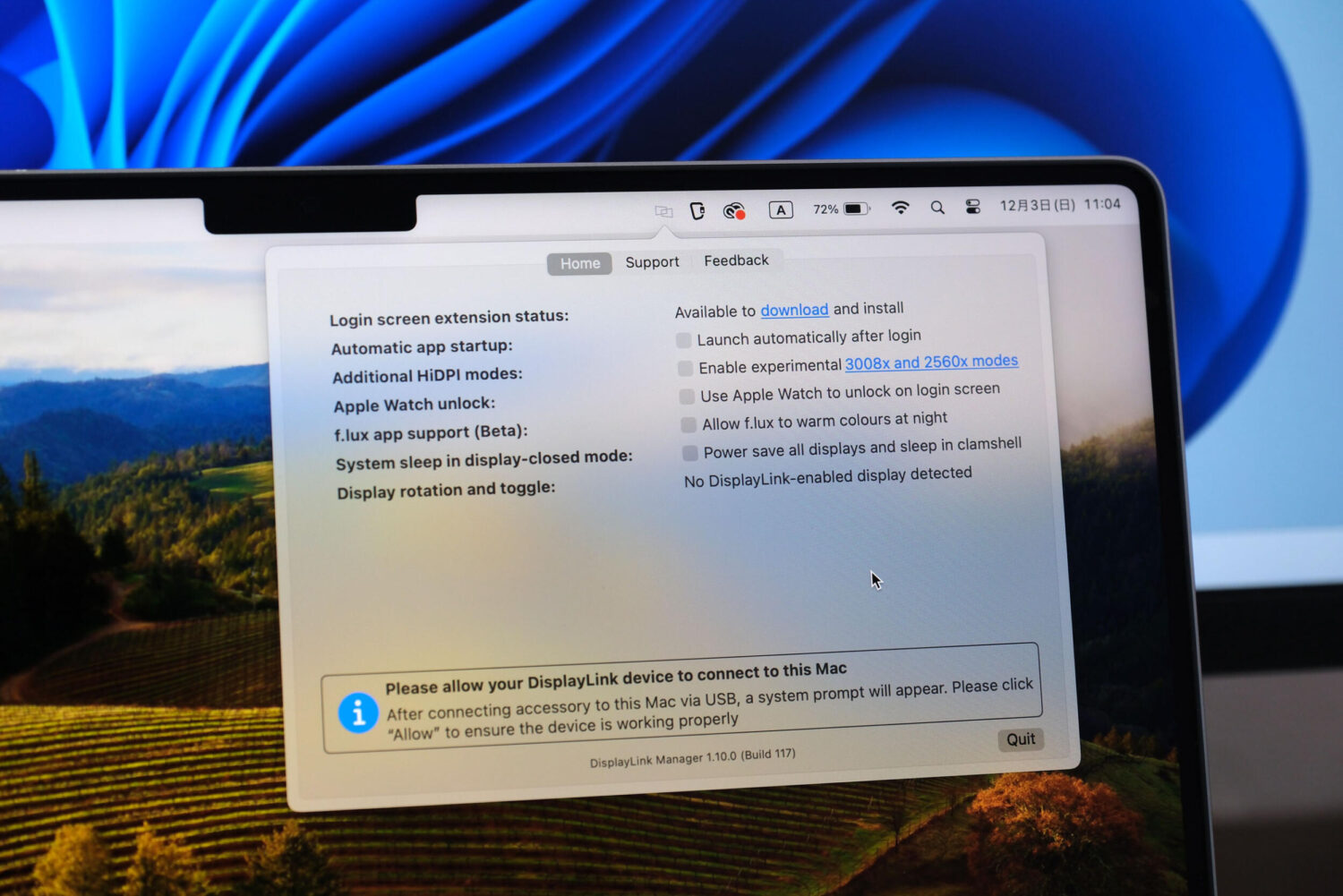The height and width of the screenshot is (896, 1343).
Task: Open Control Center in the menu bar
Action: click(973, 207)
